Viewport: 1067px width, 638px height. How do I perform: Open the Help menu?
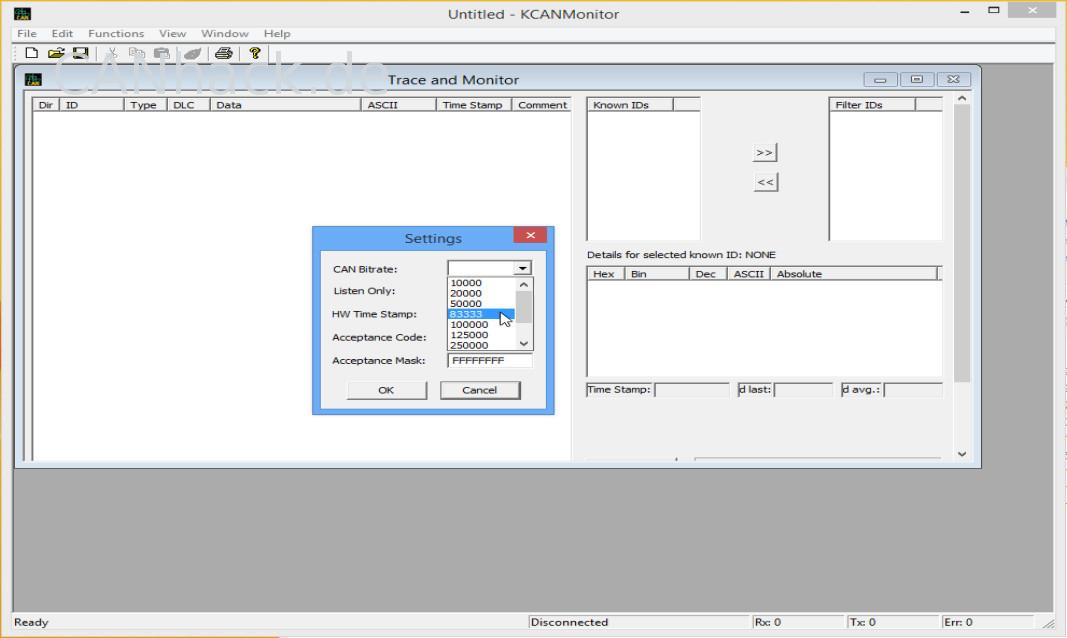tap(277, 33)
